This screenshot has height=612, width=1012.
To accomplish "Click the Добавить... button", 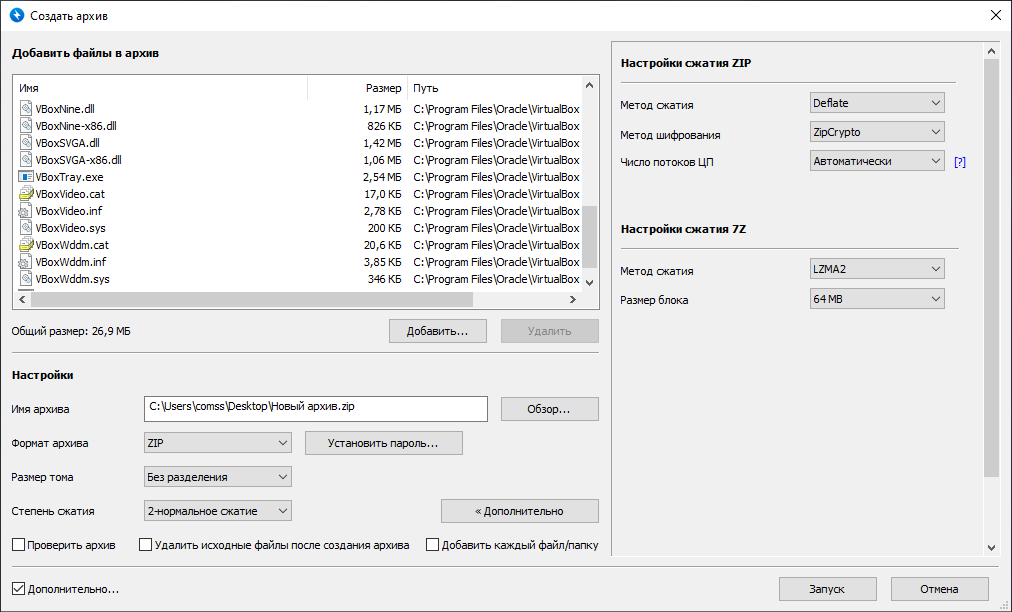I will click(438, 331).
